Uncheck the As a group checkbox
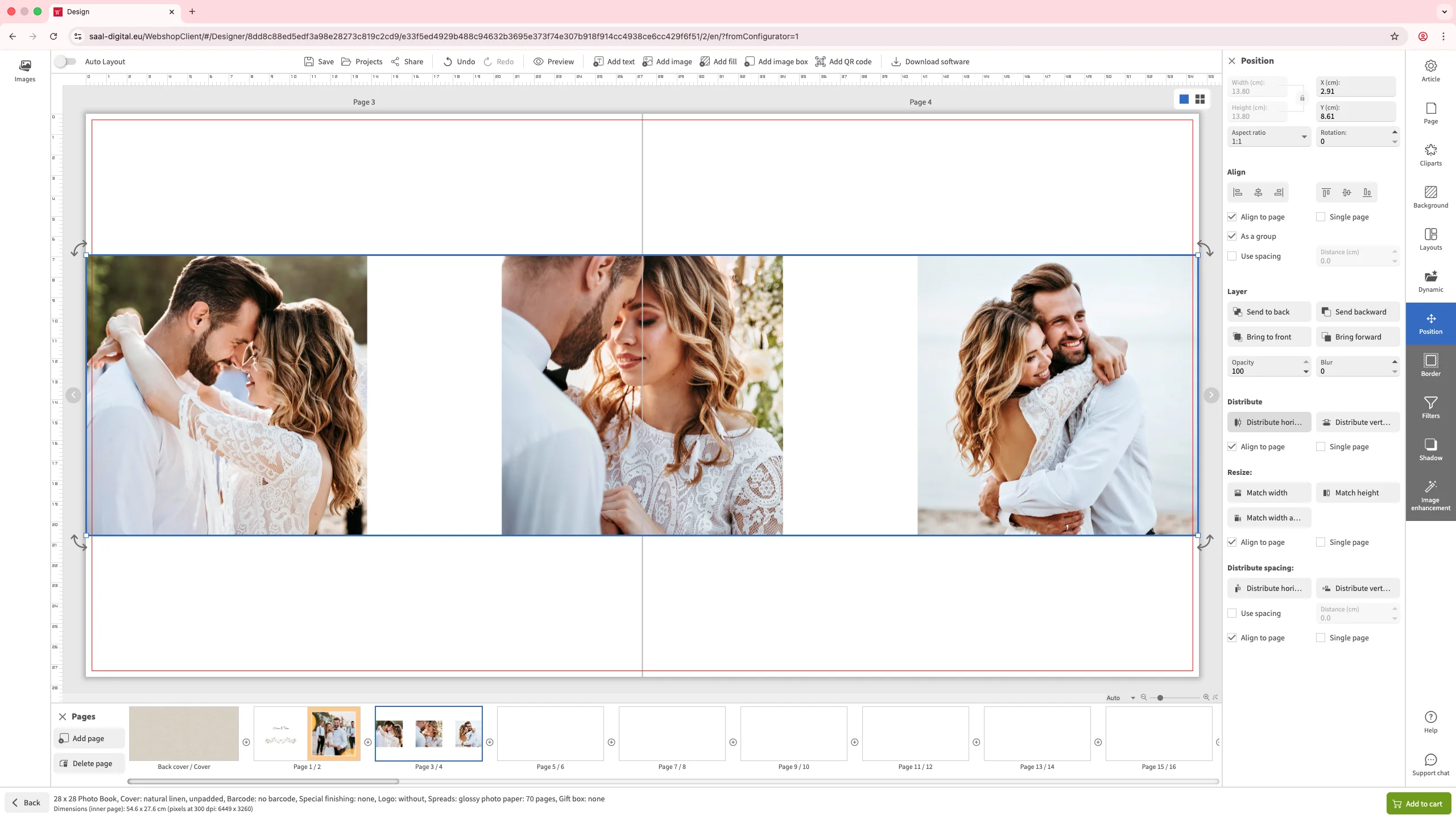The height and width of the screenshot is (819, 1456). (1232, 236)
